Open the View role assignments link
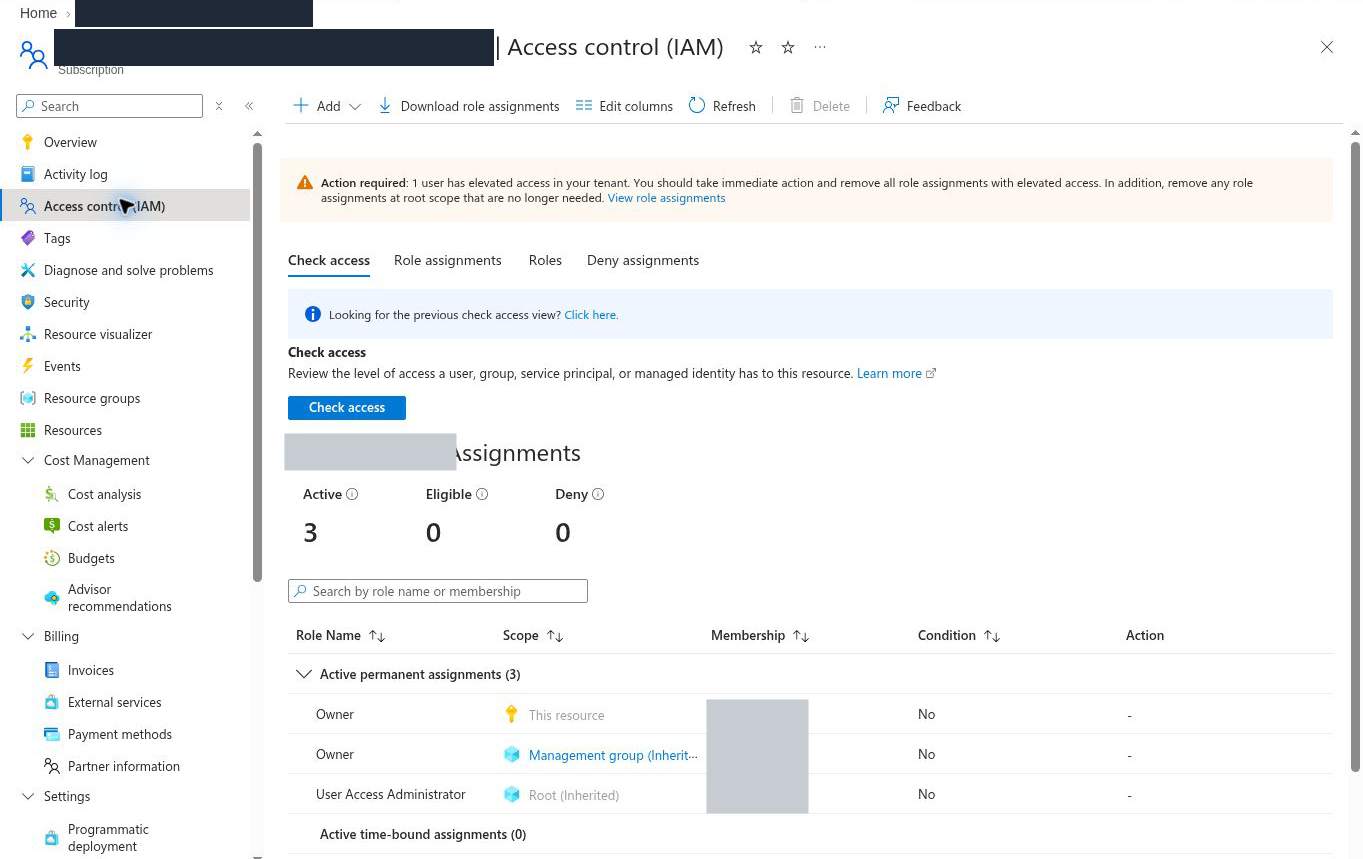Viewport: 1363px width, 859px height. [666, 198]
